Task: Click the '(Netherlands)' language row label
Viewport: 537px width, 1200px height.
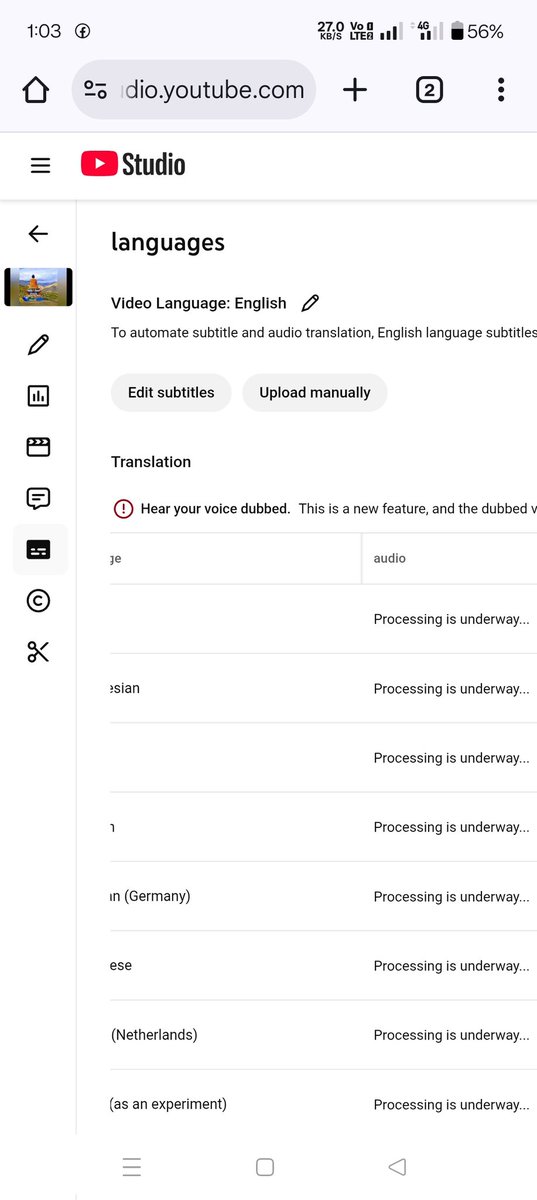Action: coord(154,1035)
